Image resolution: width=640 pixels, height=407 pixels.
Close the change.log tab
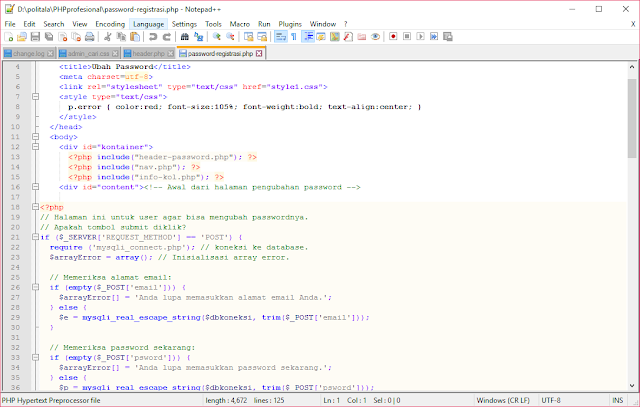[x=50, y=53]
